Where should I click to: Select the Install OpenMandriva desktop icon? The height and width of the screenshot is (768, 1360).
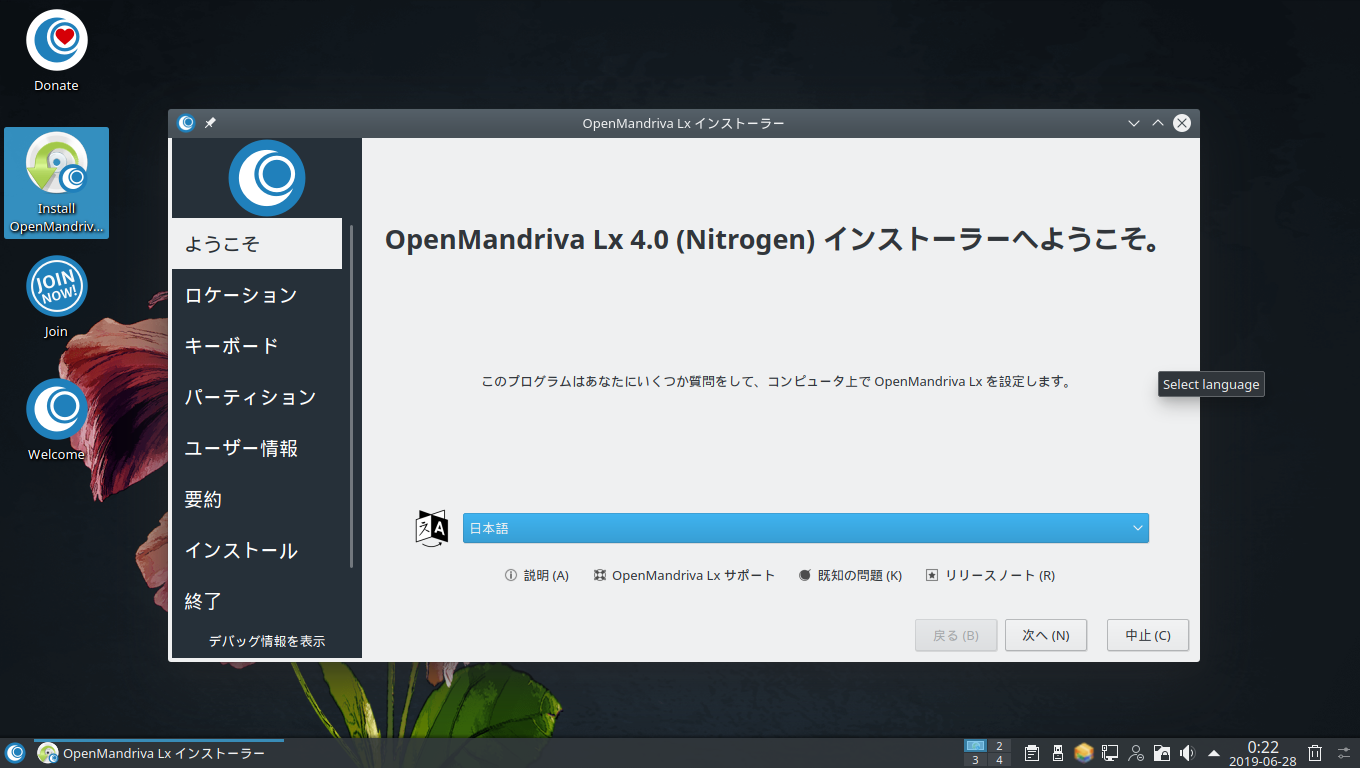(56, 183)
